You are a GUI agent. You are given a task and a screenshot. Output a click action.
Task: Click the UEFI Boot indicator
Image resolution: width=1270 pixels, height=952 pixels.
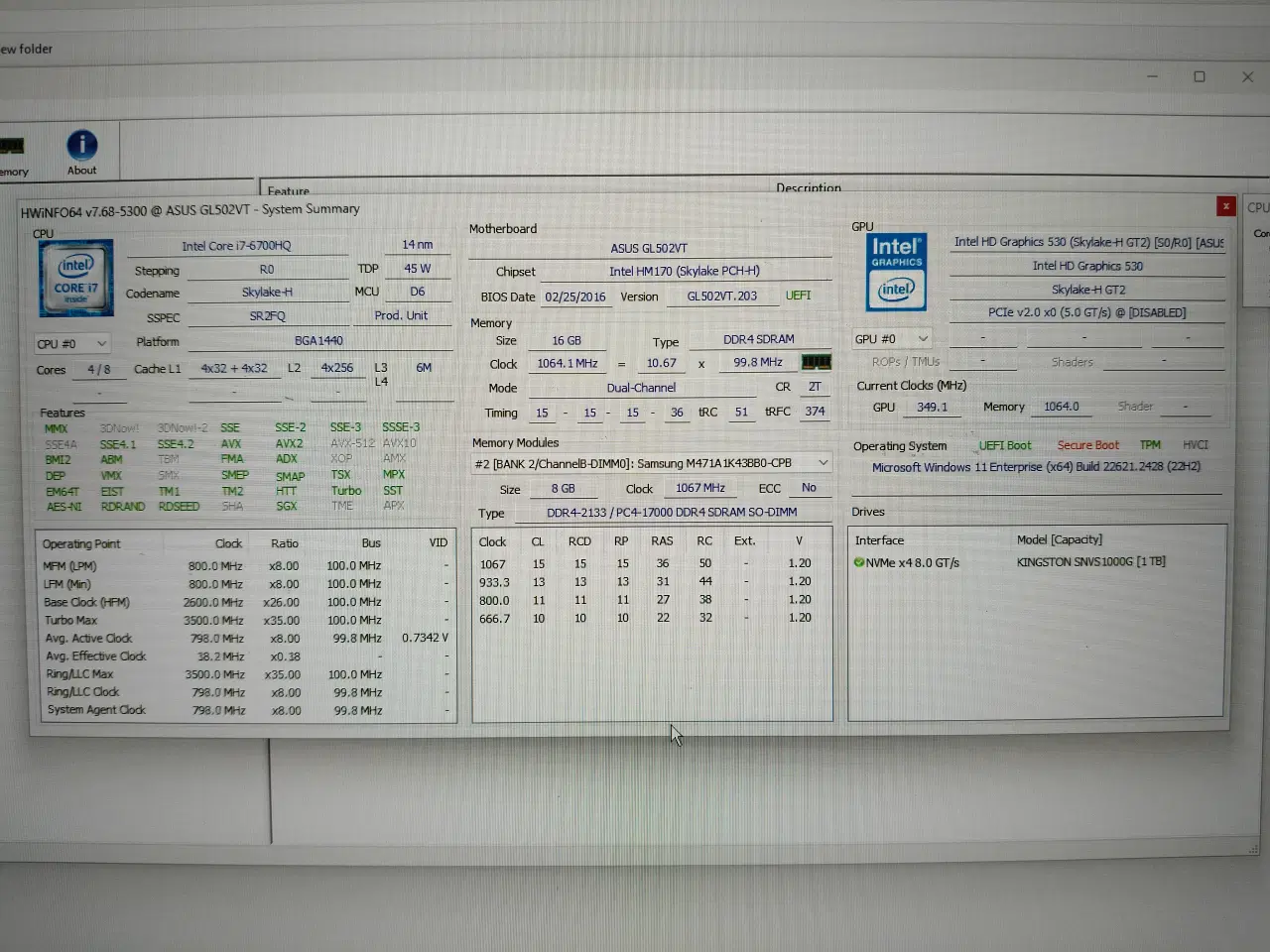[x=1004, y=445]
